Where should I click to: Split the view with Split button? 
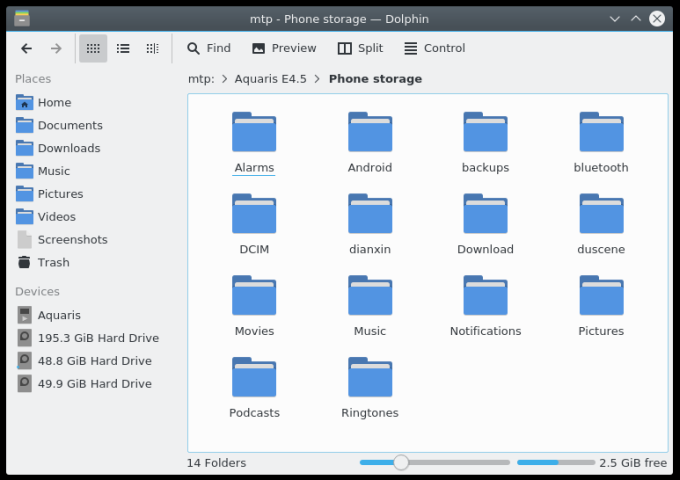pyautogui.click(x=359, y=48)
